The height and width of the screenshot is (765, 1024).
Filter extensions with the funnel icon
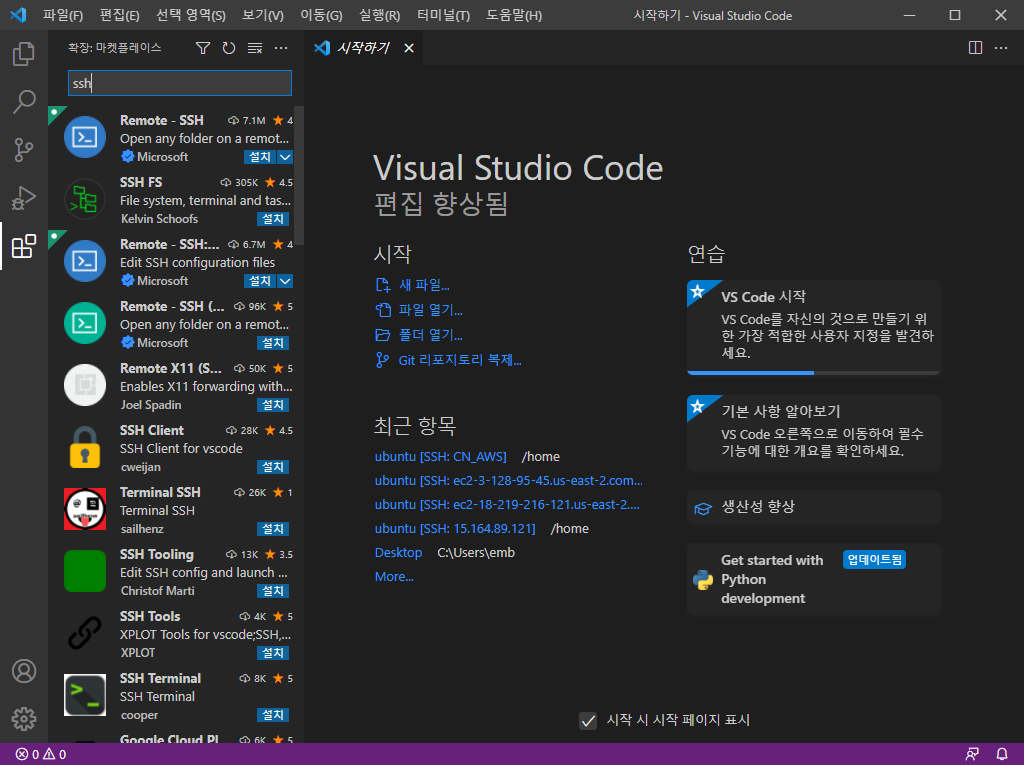[203, 48]
